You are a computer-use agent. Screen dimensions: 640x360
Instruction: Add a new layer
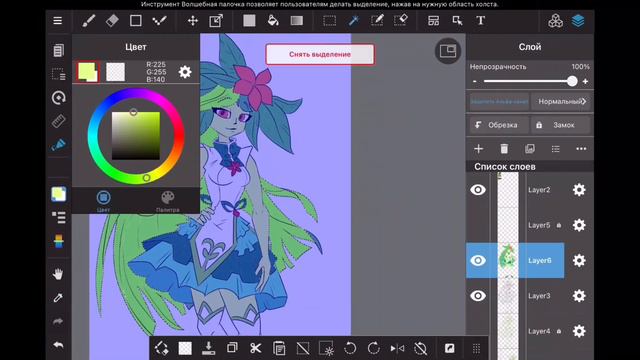(x=478, y=149)
